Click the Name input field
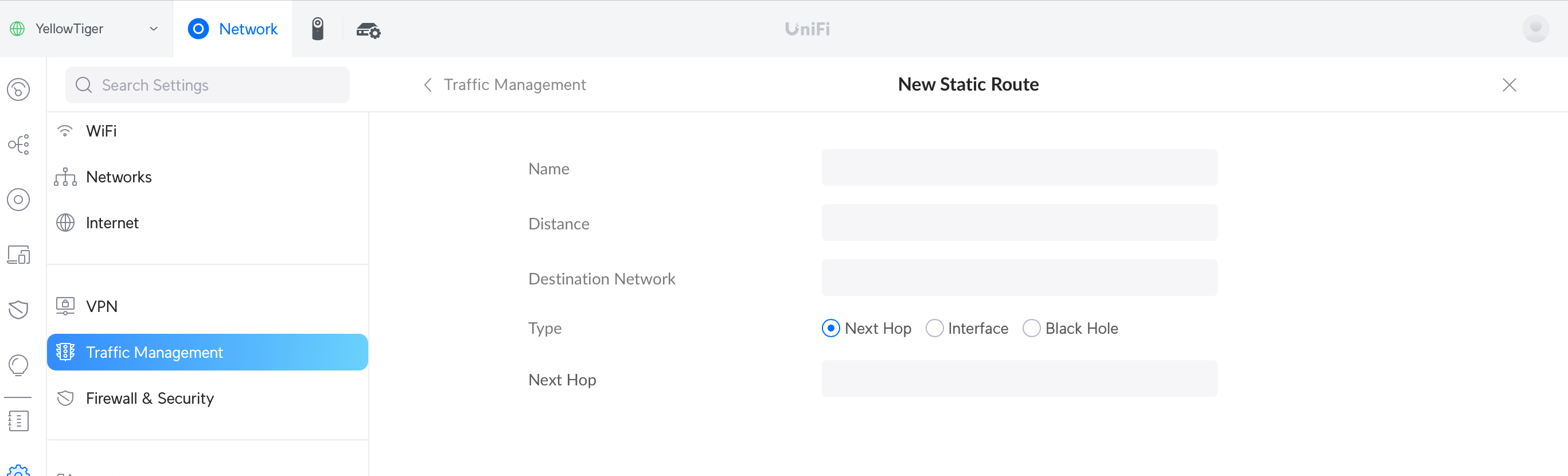 (1019, 167)
